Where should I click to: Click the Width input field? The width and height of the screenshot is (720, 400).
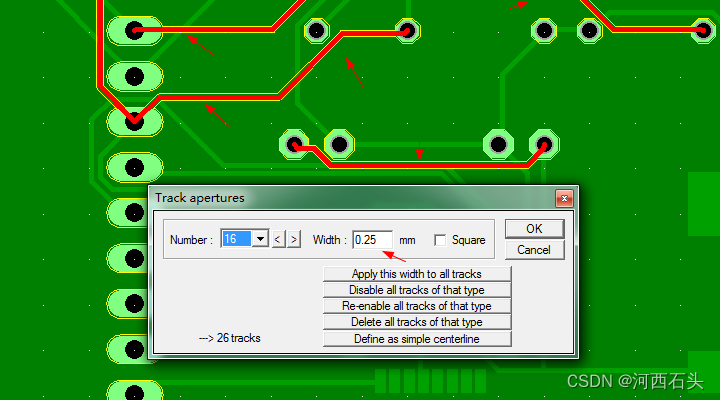point(372,240)
